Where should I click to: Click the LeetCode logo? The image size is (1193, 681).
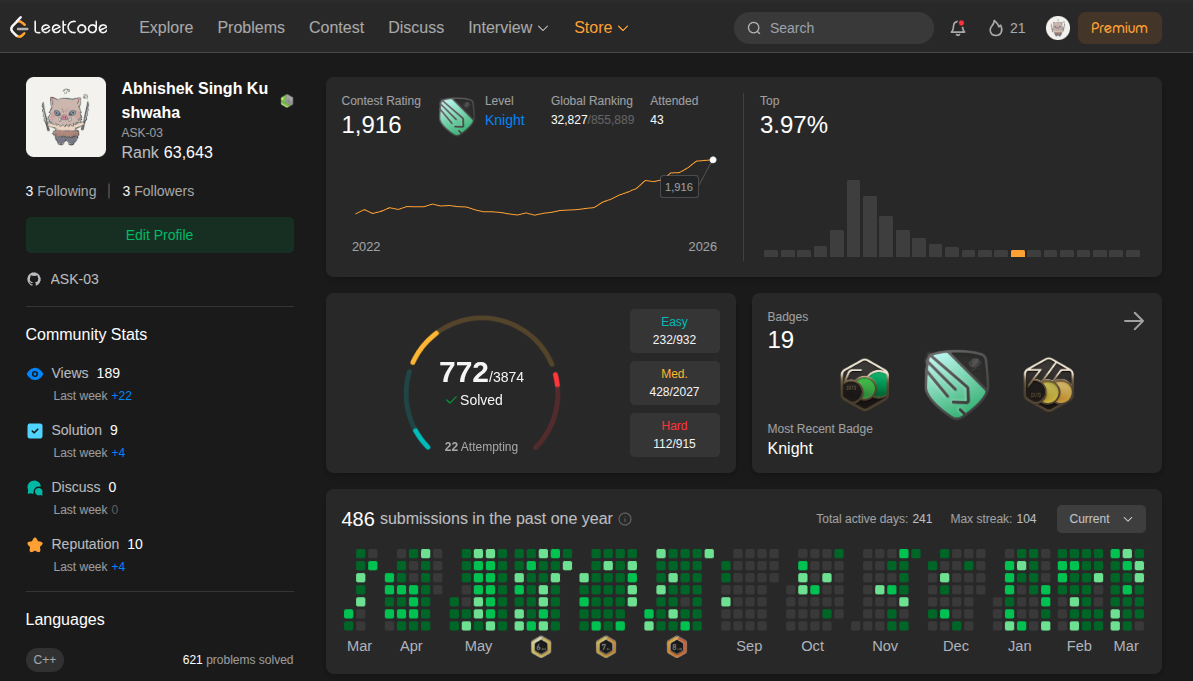pyautogui.click(x=58, y=27)
